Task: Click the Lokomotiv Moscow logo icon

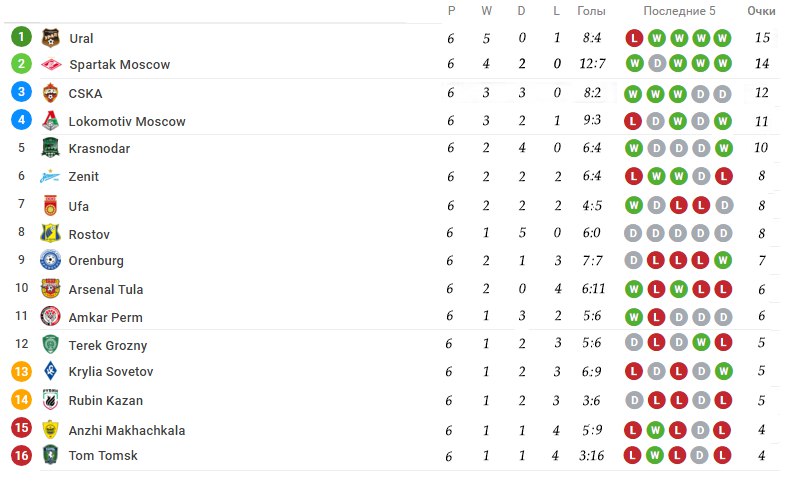Action: [x=50, y=121]
